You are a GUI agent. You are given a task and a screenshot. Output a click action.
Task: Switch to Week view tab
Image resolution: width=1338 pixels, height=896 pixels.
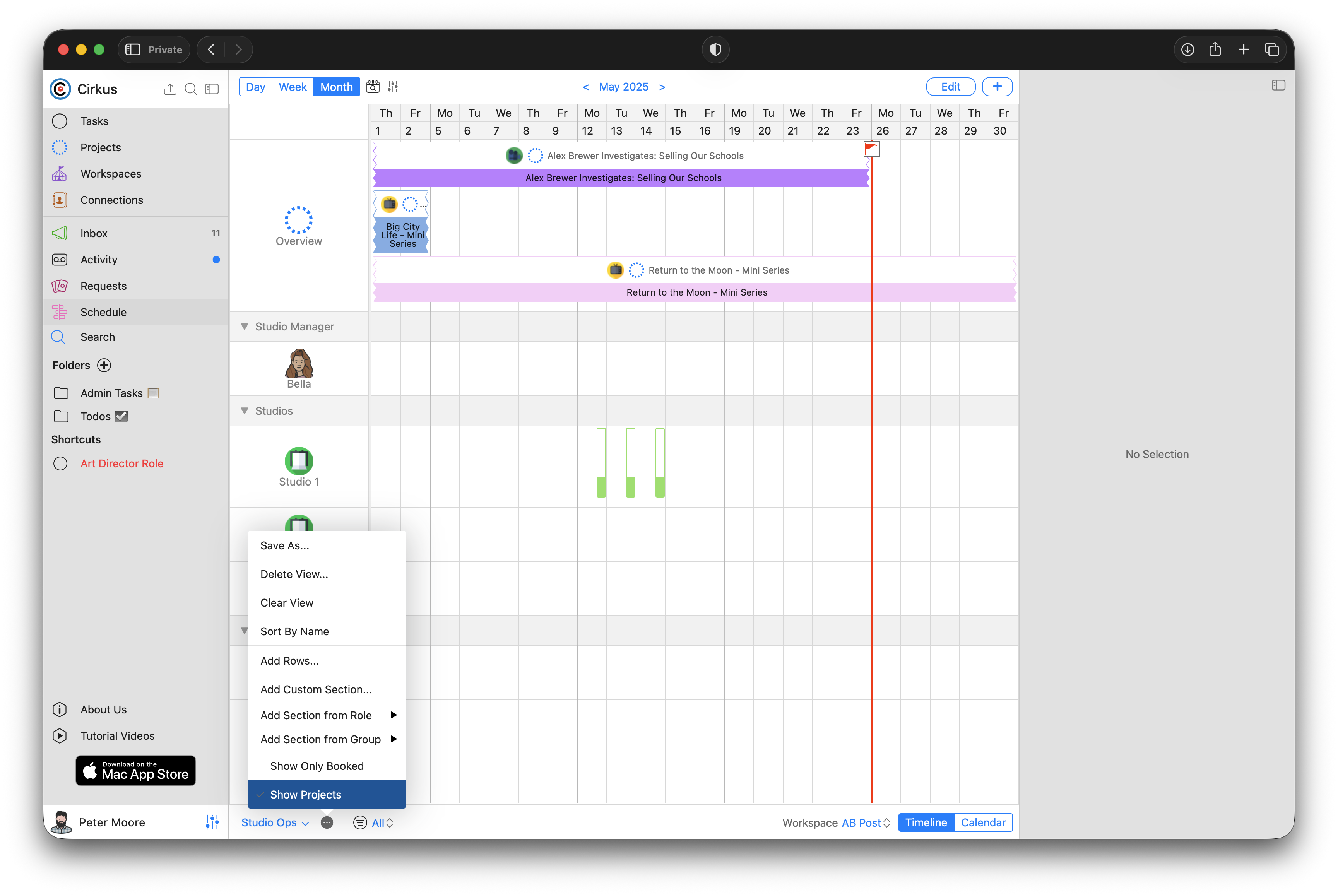[x=293, y=87]
